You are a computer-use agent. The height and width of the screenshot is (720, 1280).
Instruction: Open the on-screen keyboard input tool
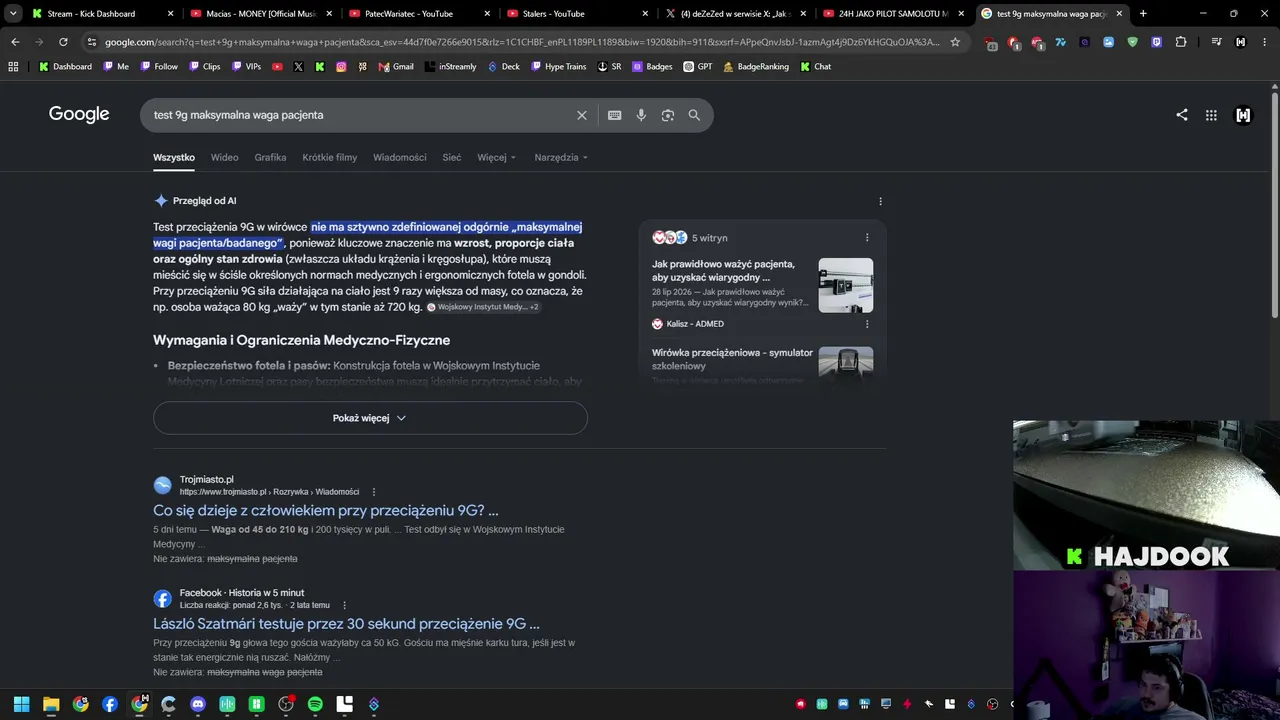click(x=615, y=115)
